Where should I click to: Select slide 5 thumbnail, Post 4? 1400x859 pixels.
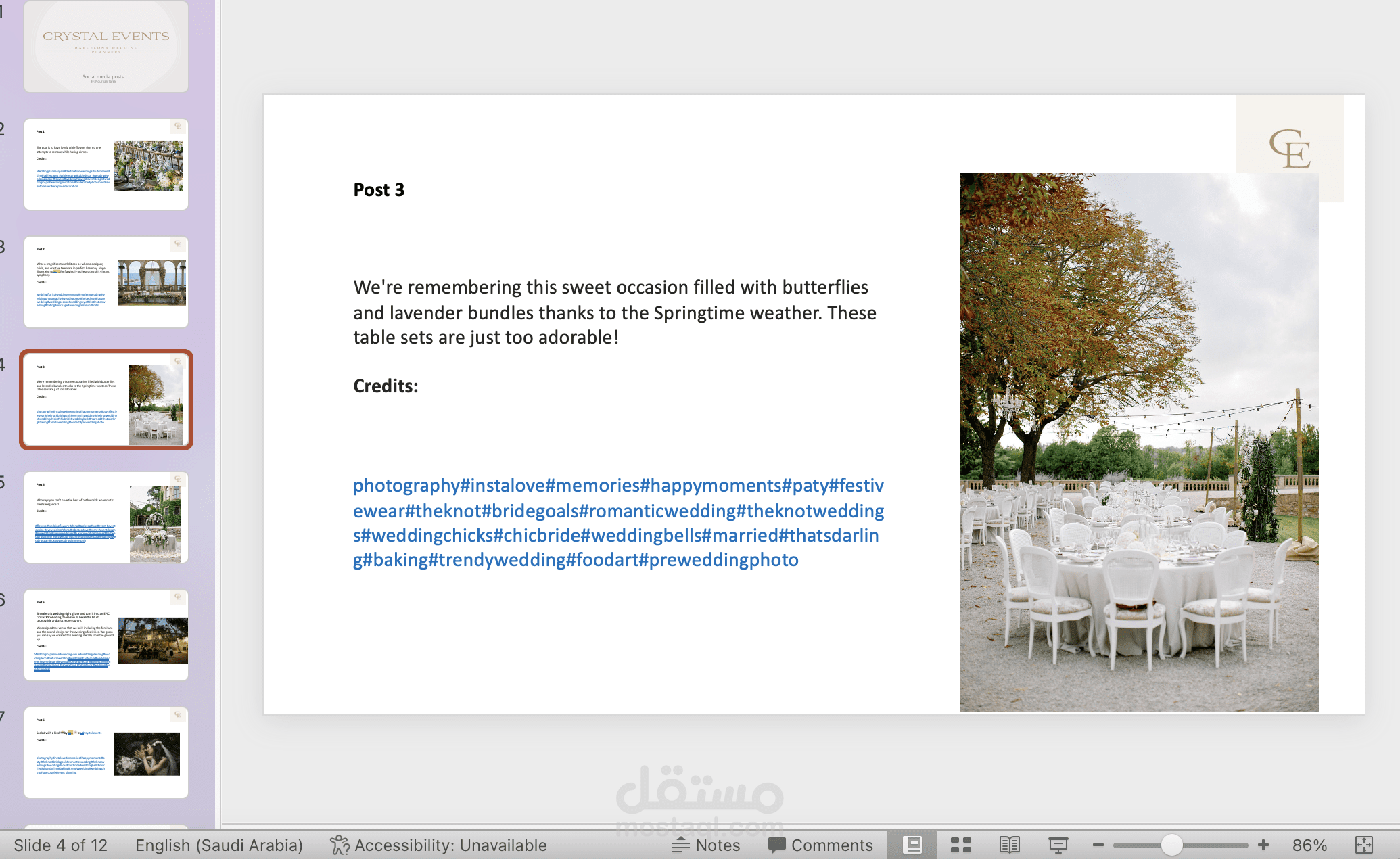(x=106, y=517)
